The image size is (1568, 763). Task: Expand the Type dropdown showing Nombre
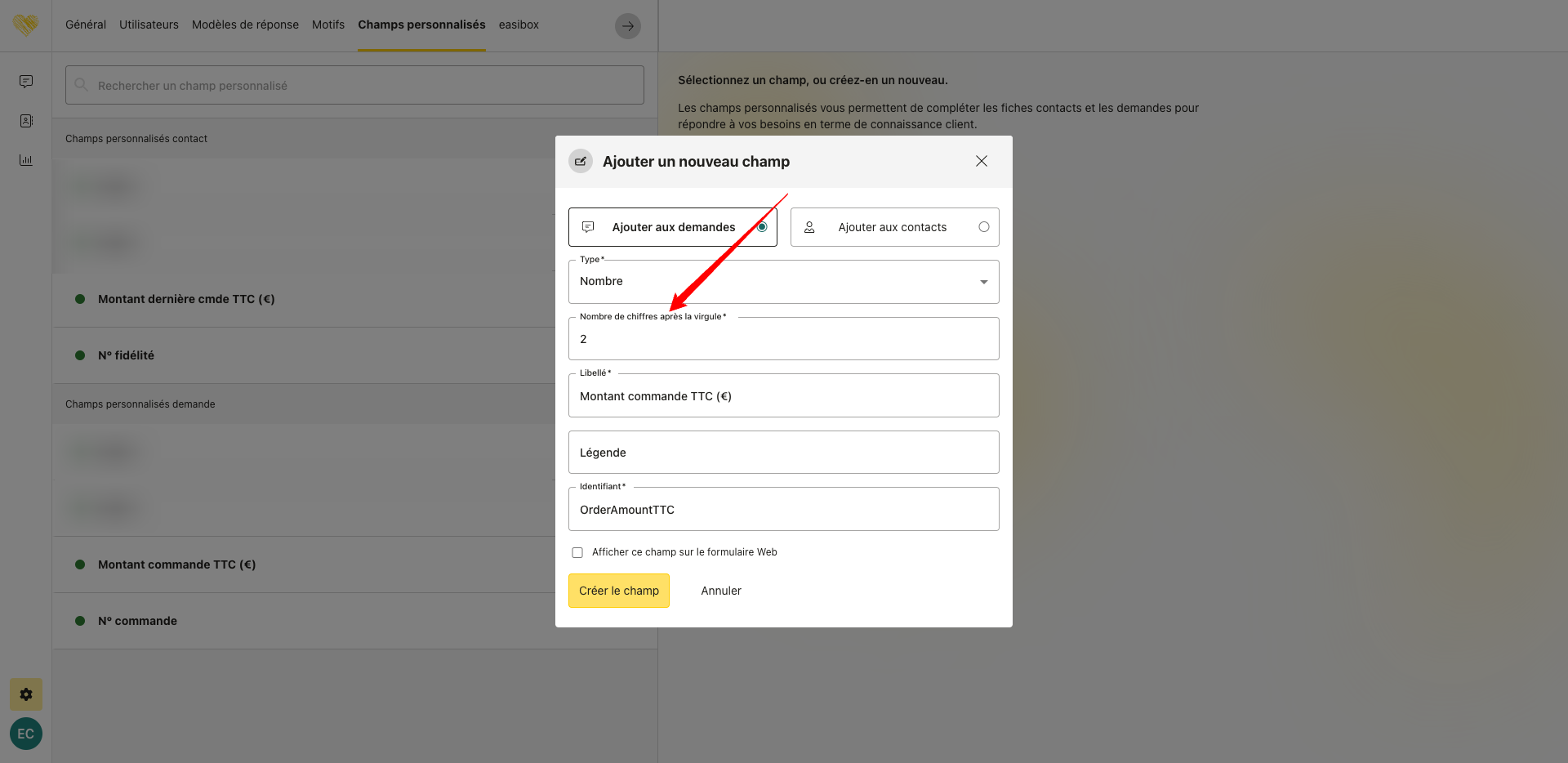(783, 282)
